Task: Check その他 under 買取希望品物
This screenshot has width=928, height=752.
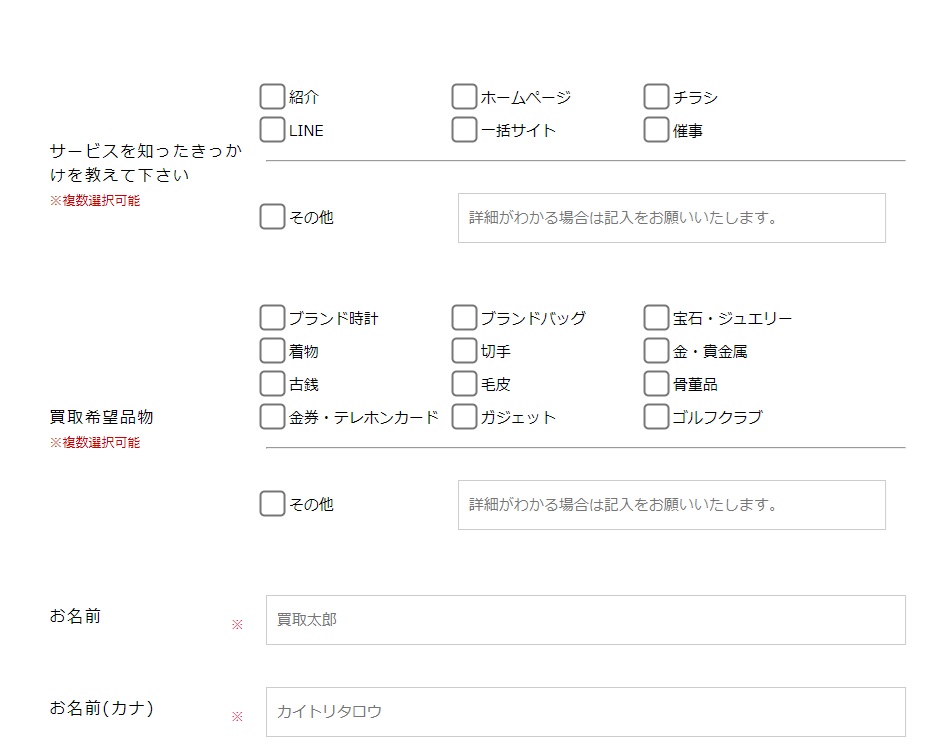Action: 272,504
